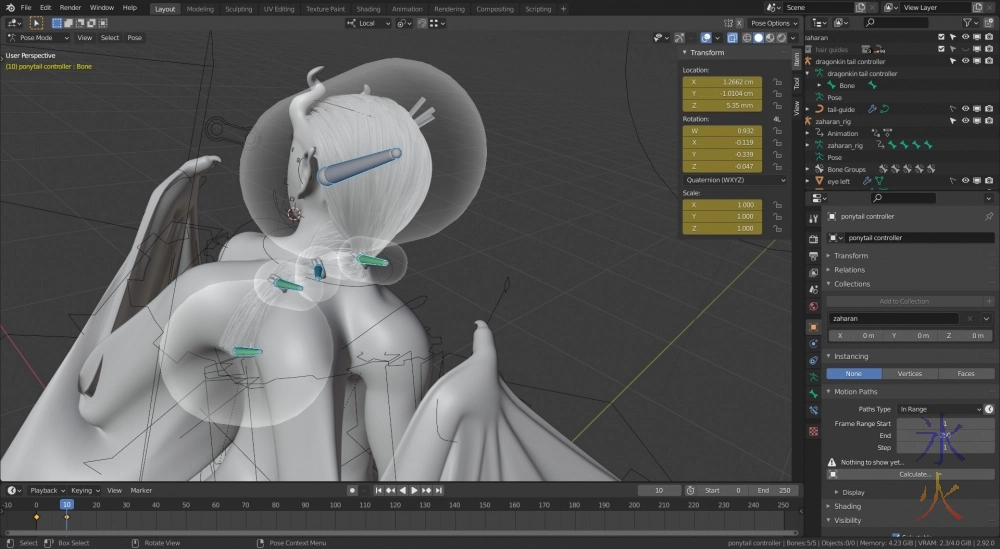Expand the Relations panel
This screenshot has height=549, width=1000.
click(850, 270)
